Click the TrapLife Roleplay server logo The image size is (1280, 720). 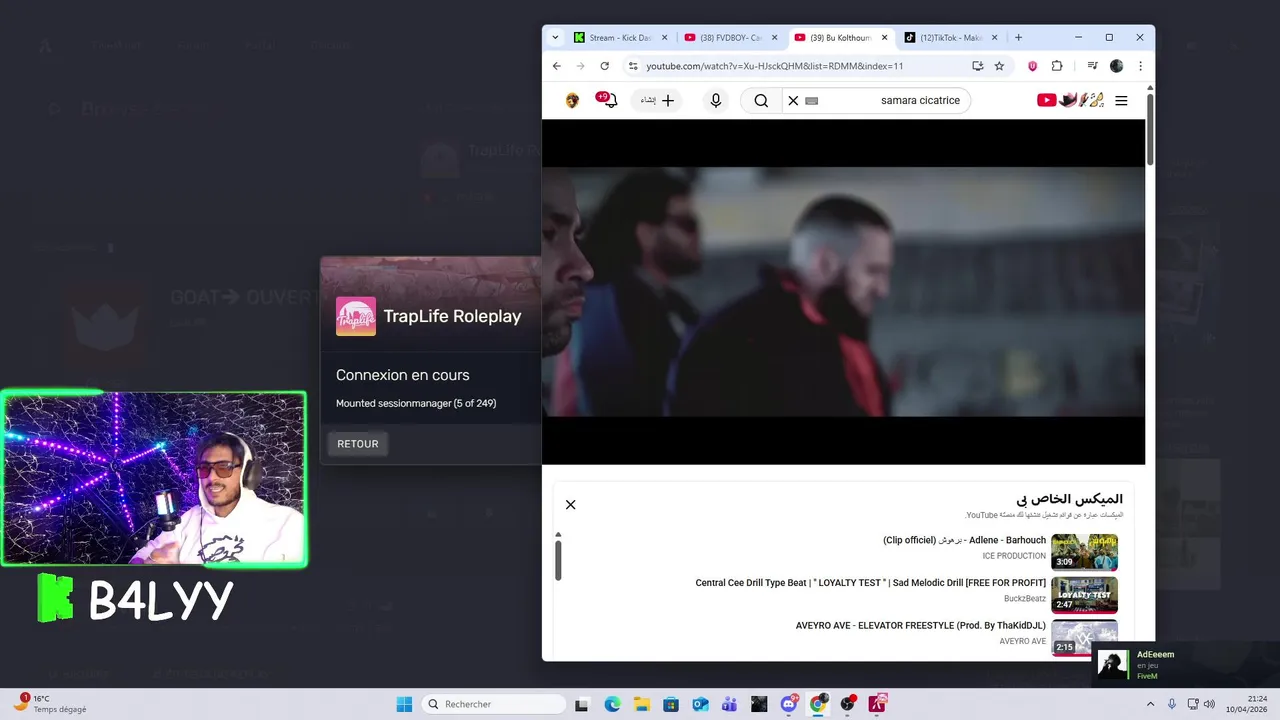coord(356,316)
